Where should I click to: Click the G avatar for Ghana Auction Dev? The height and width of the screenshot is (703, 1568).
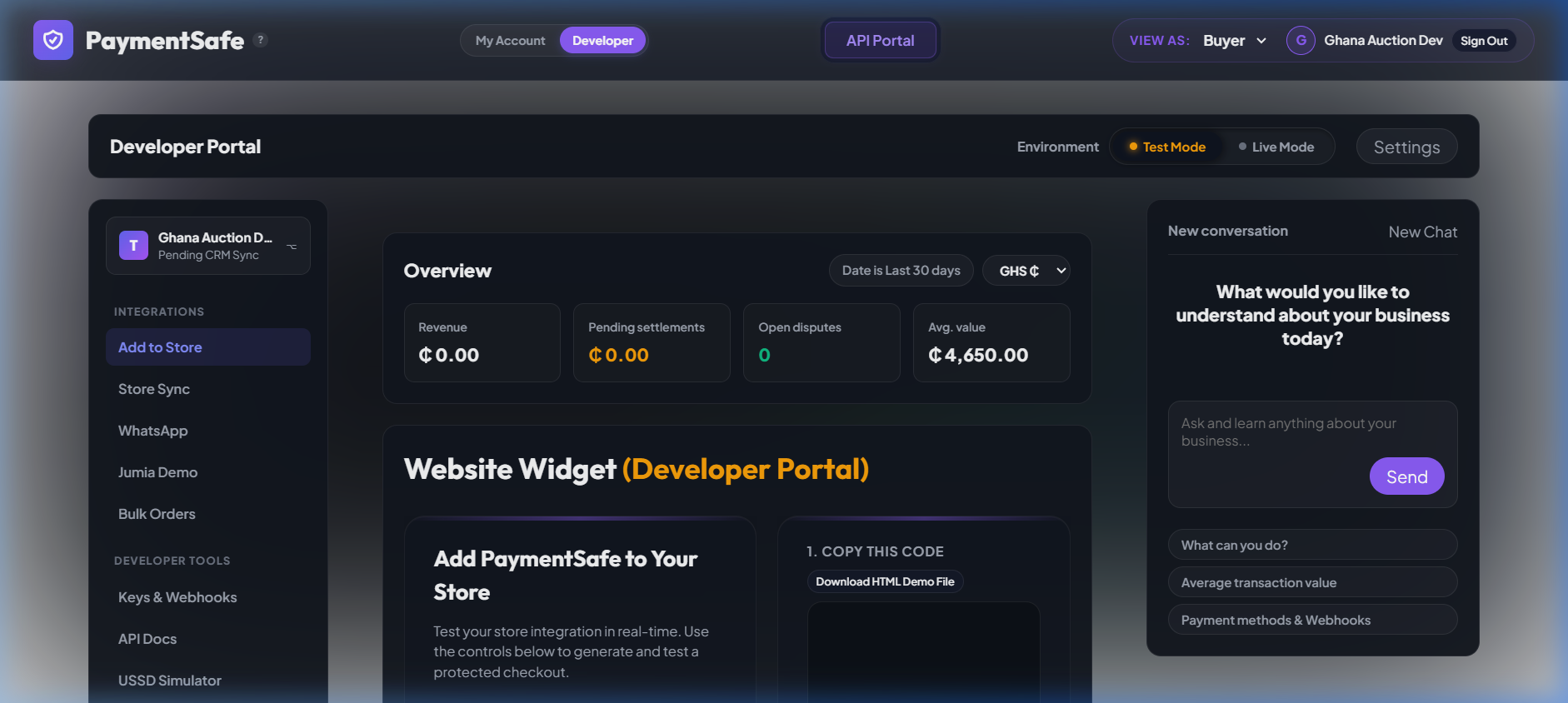pyautogui.click(x=1301, y=40)
